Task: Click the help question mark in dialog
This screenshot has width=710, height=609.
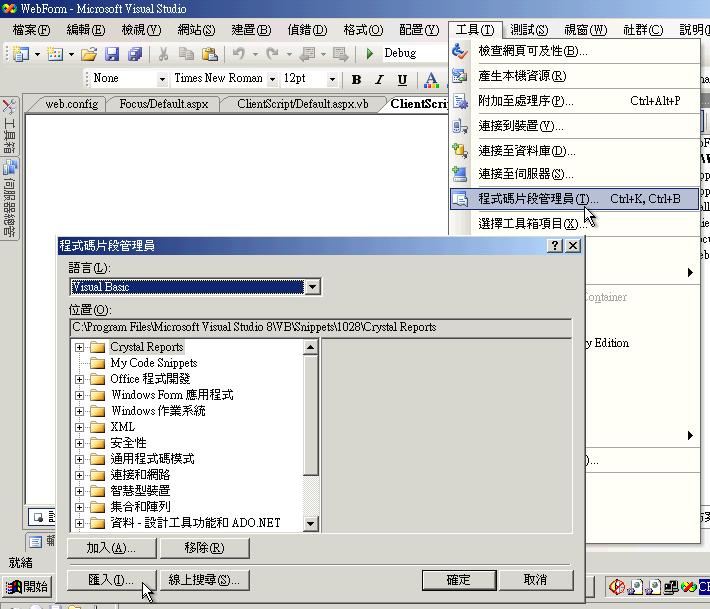Action: pyautogui.click(x=555, y=245)
